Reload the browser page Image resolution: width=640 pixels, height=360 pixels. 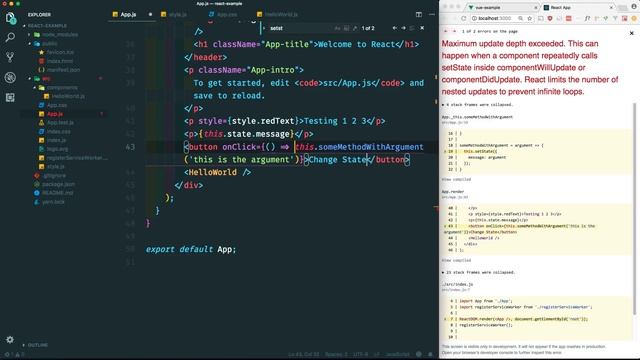point(463,18)
